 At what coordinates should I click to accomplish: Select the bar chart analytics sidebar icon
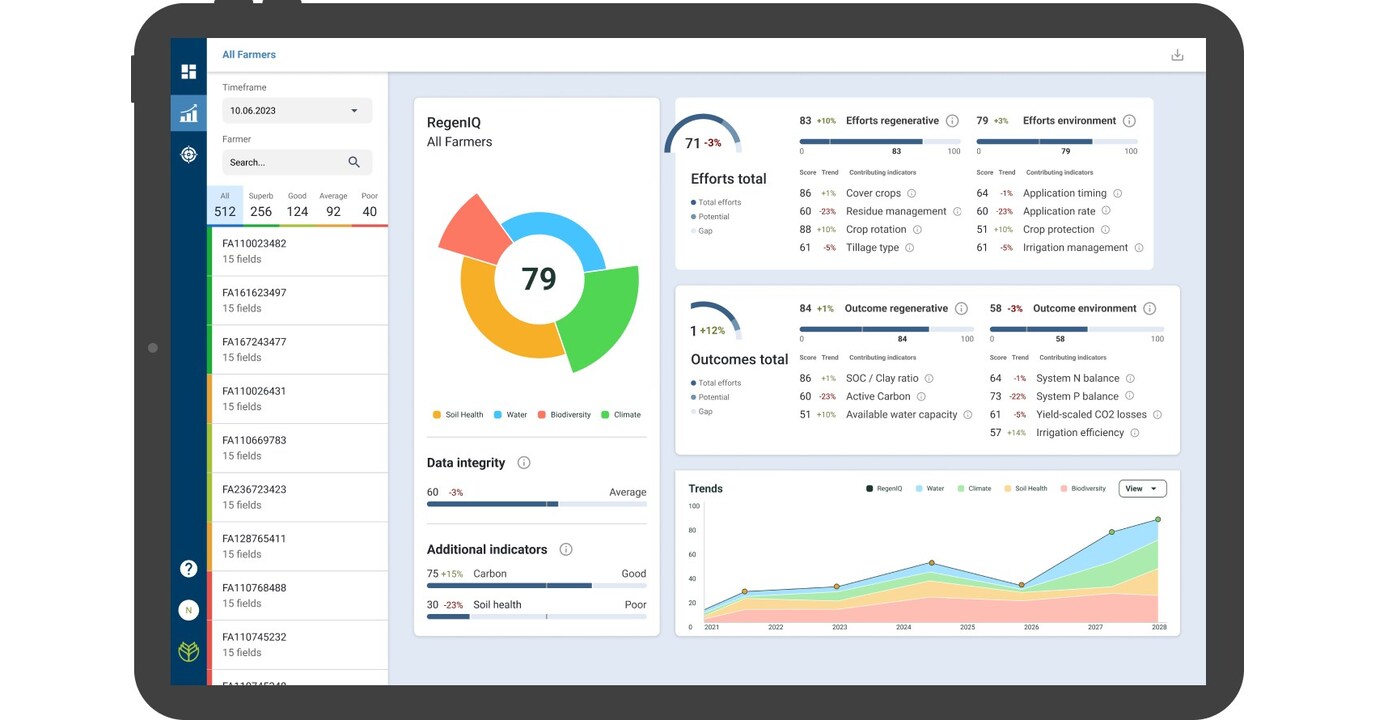pos(188,114)
